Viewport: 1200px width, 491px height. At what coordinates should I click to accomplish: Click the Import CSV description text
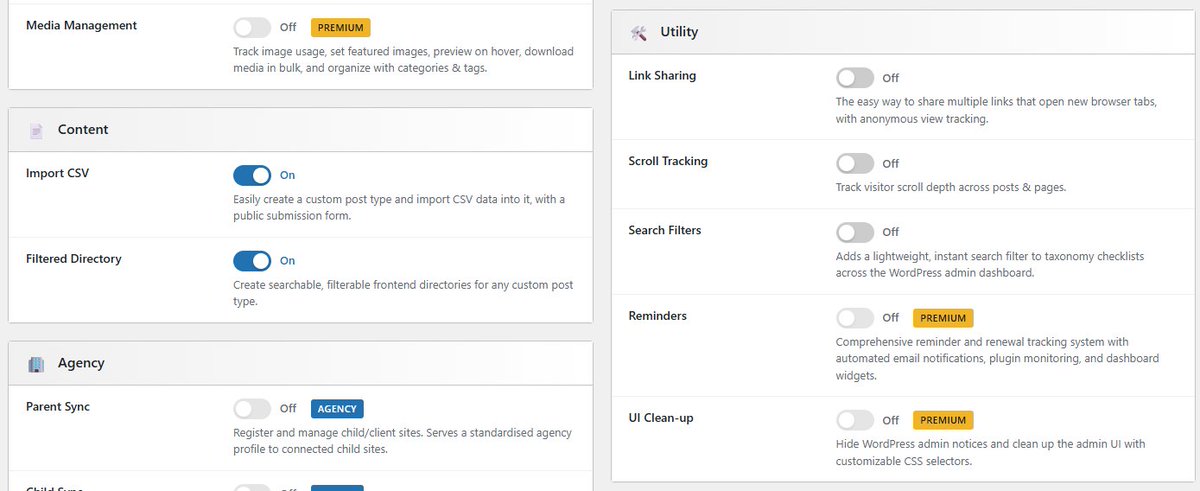tap(399, 207)
